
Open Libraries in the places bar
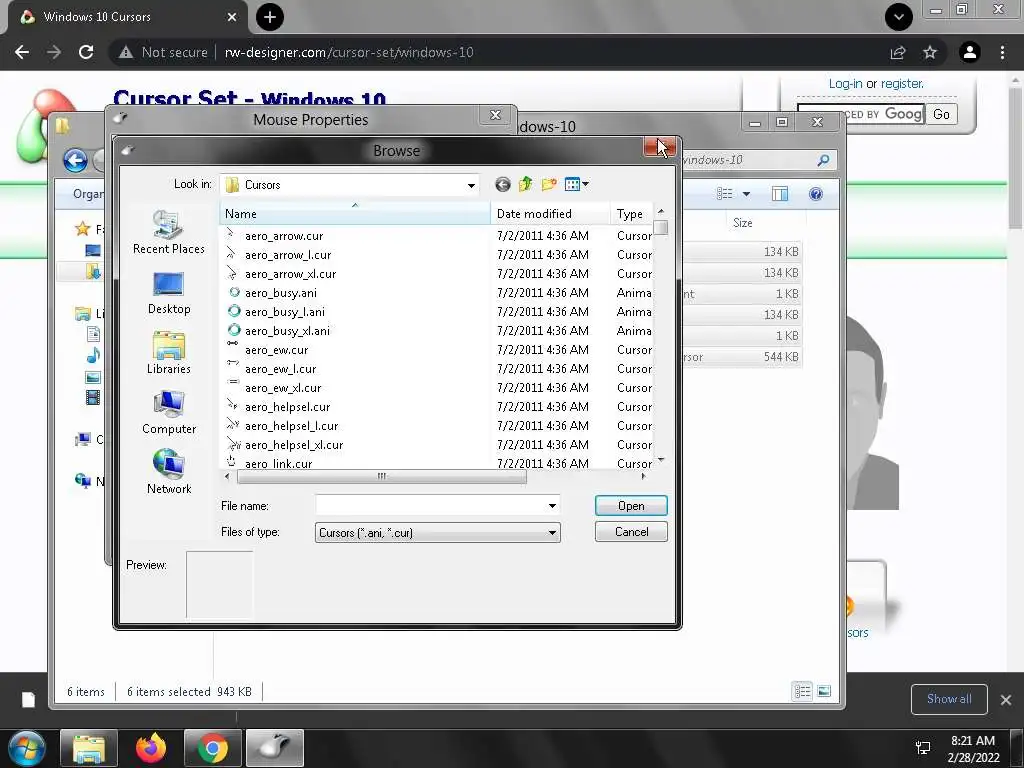click(168, 353)
